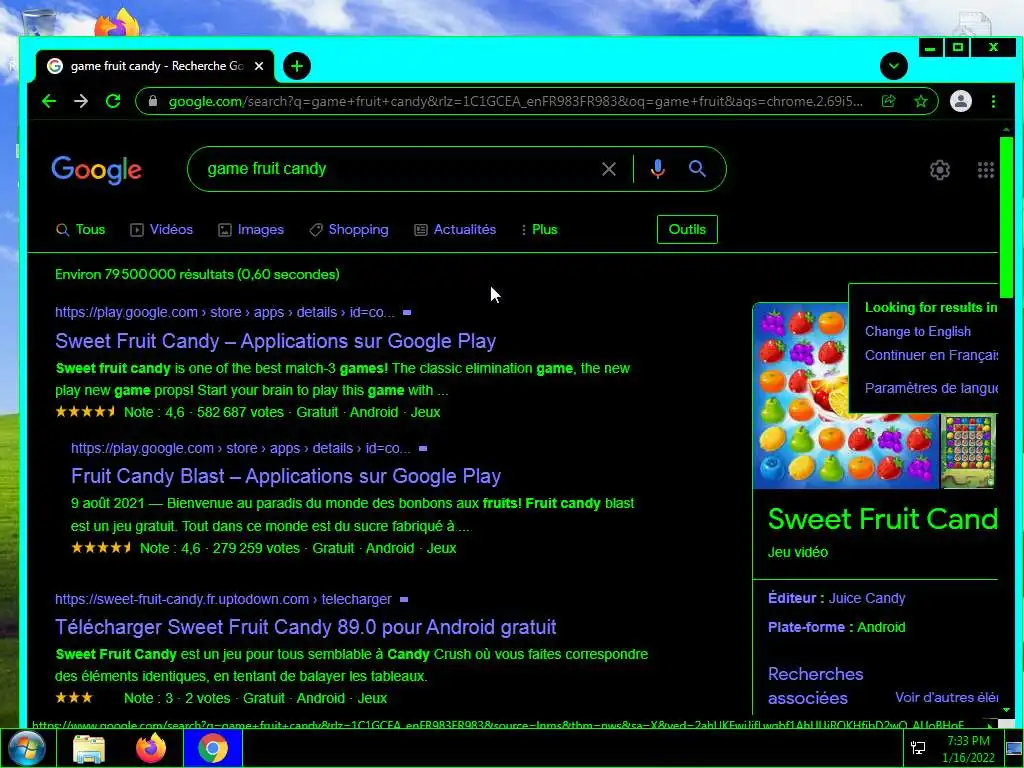Screen dimensions: 1024x768
Task: Open 'Paramètres de langue' link
Action: [931, 388]
